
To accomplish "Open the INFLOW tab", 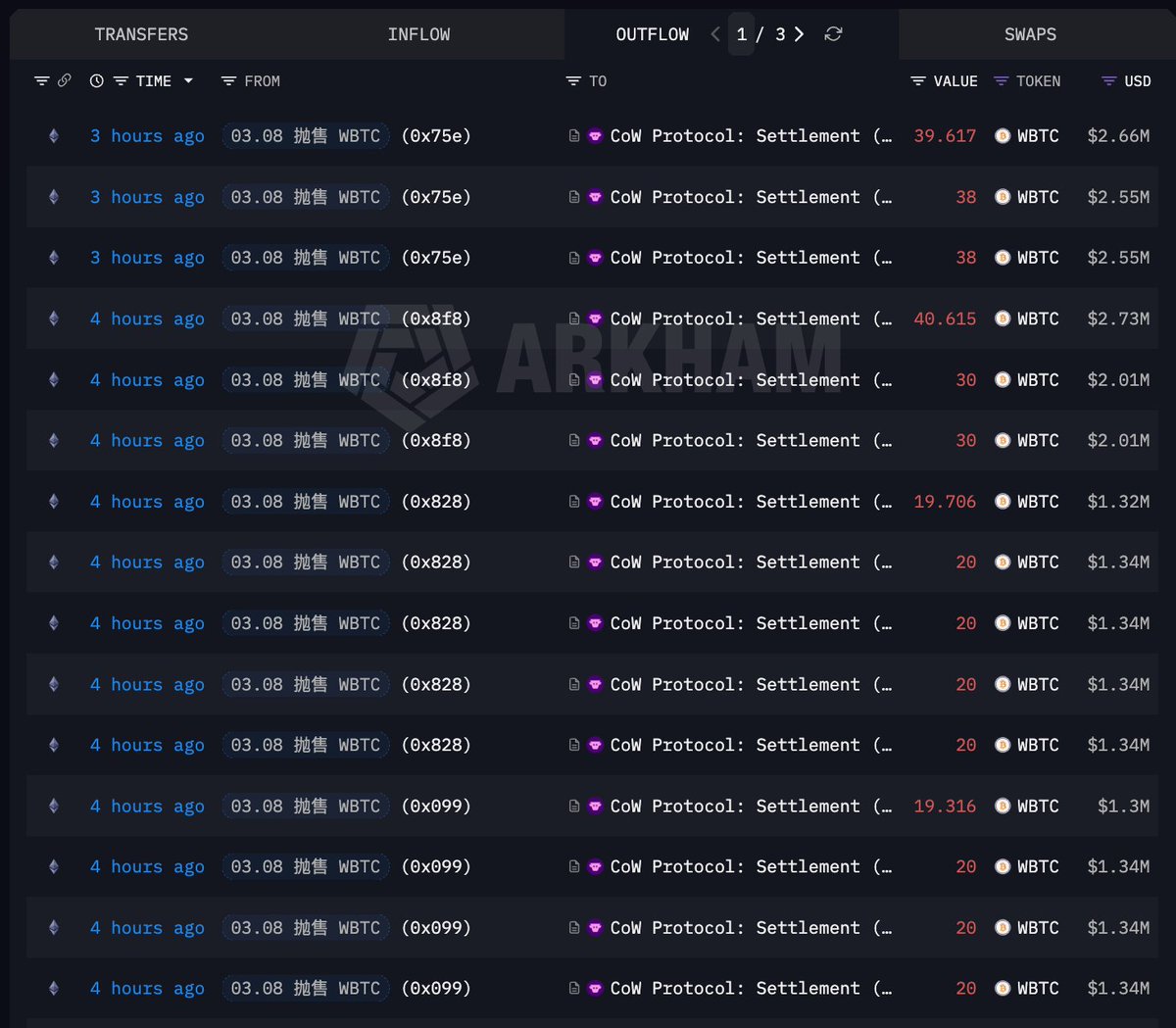I will coord(418,34).
